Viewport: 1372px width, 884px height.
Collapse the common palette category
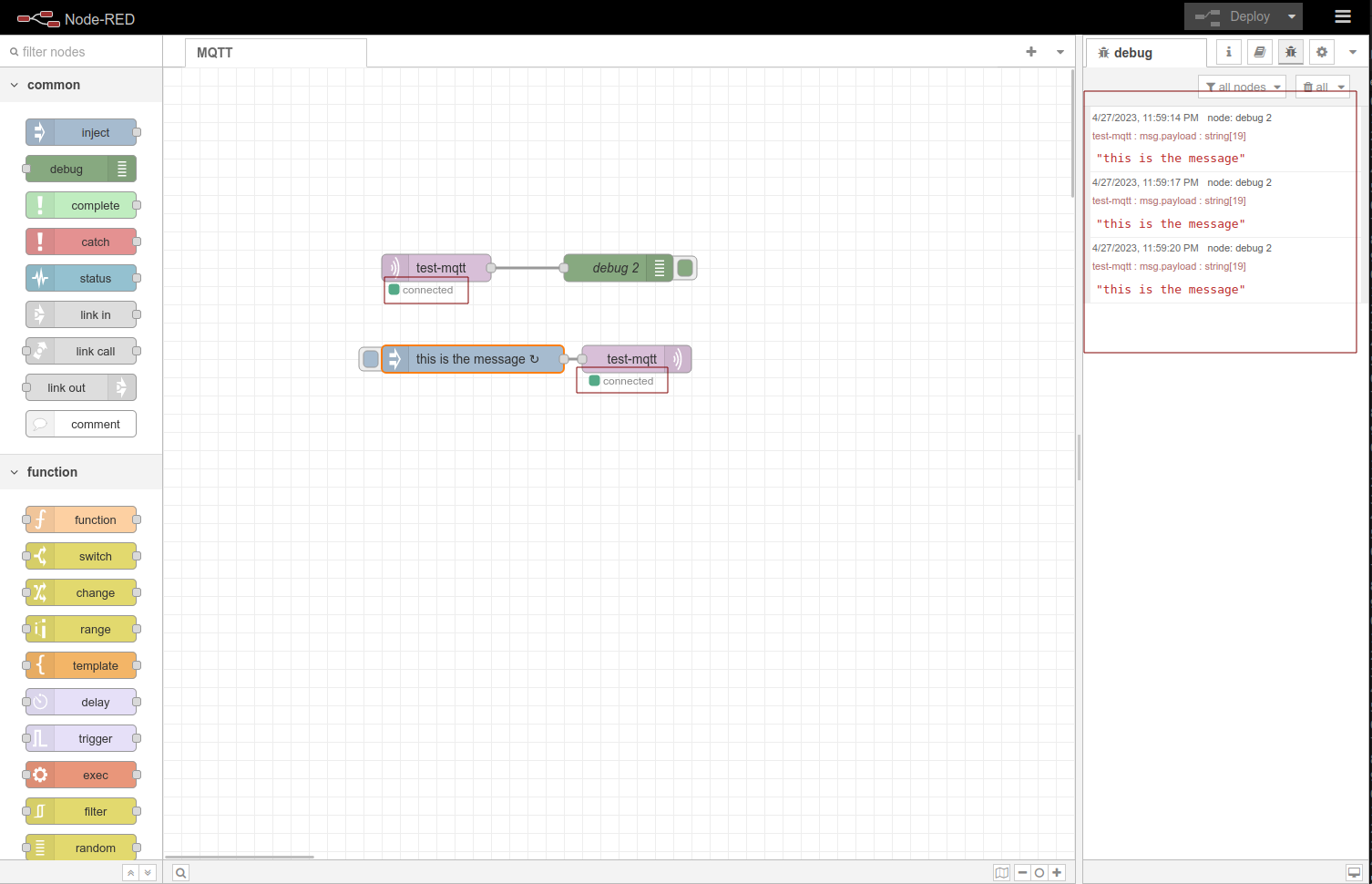(x=15, y=85)
